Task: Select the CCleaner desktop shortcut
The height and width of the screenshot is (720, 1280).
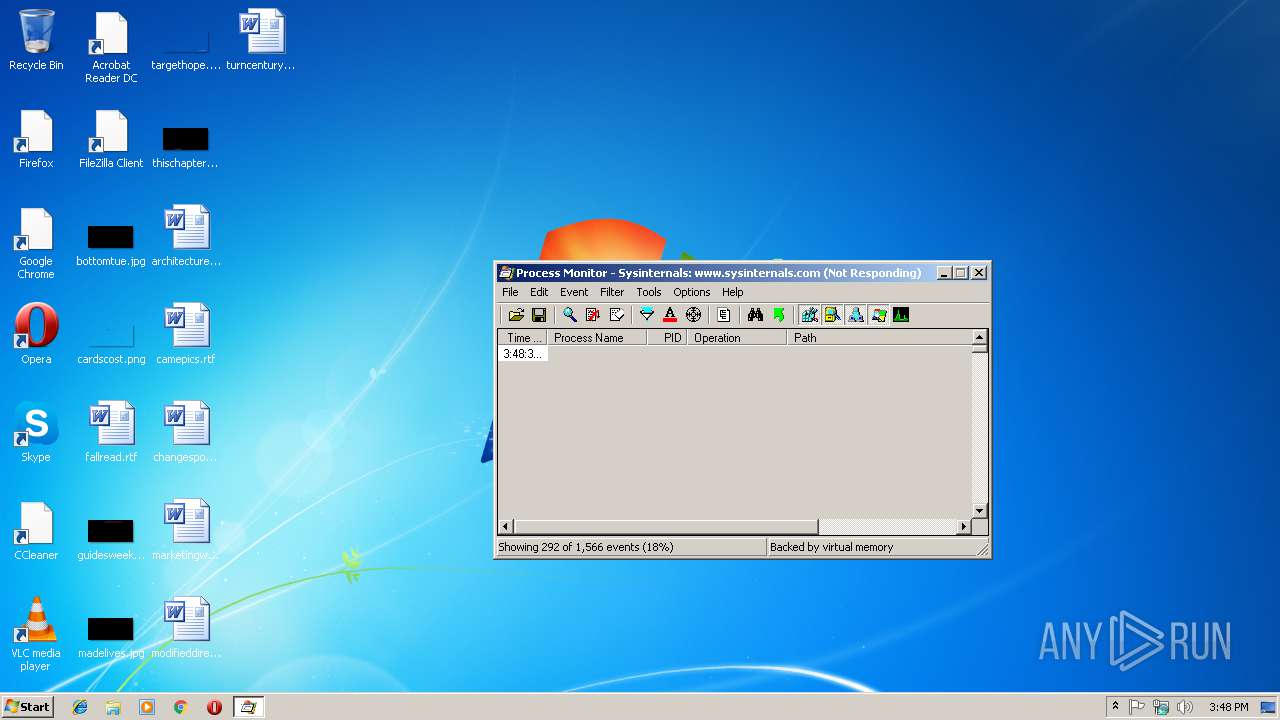Action: click(36, 530)
